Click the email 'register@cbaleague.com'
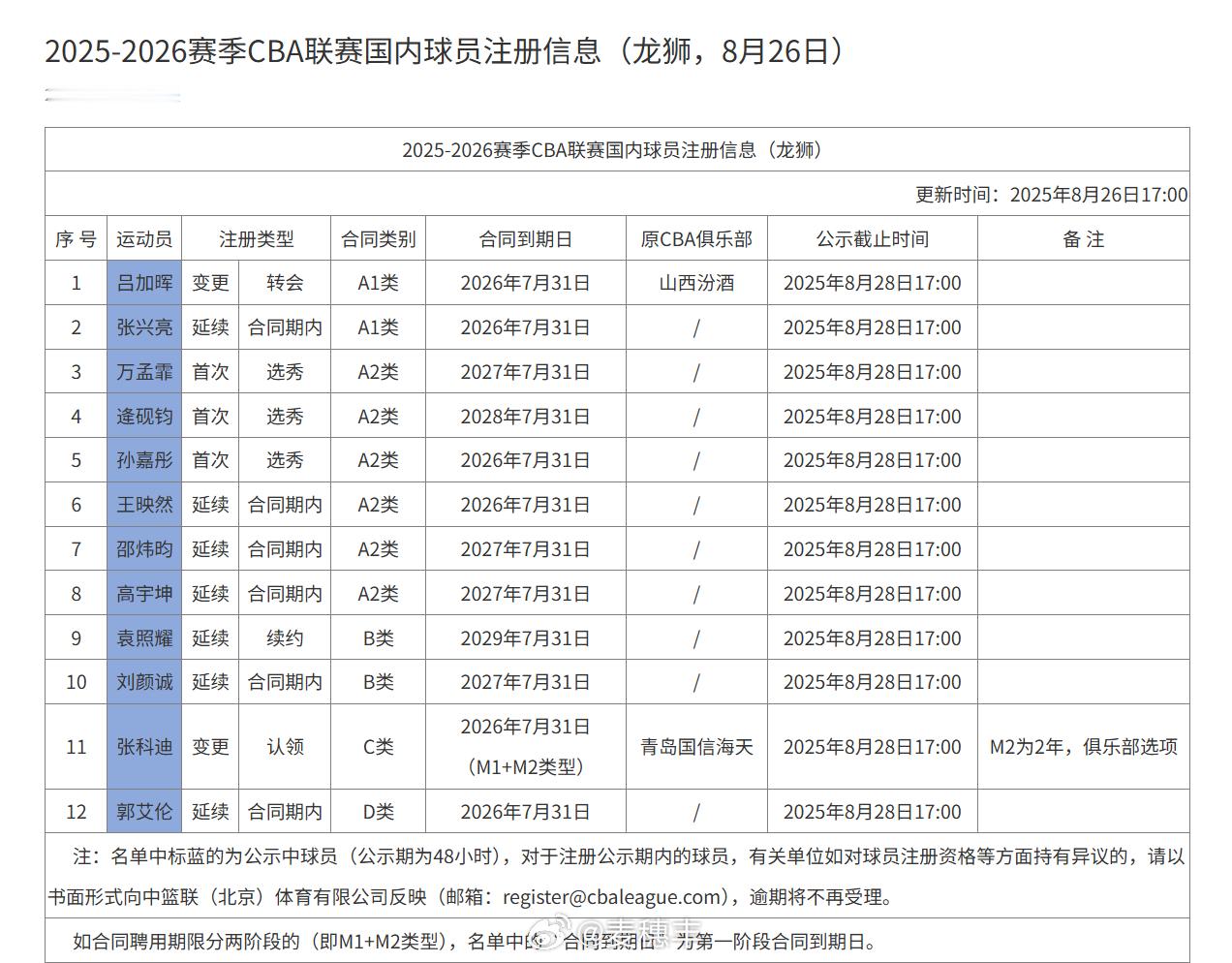The image size is (1232, 963). [x=614, y=897]
